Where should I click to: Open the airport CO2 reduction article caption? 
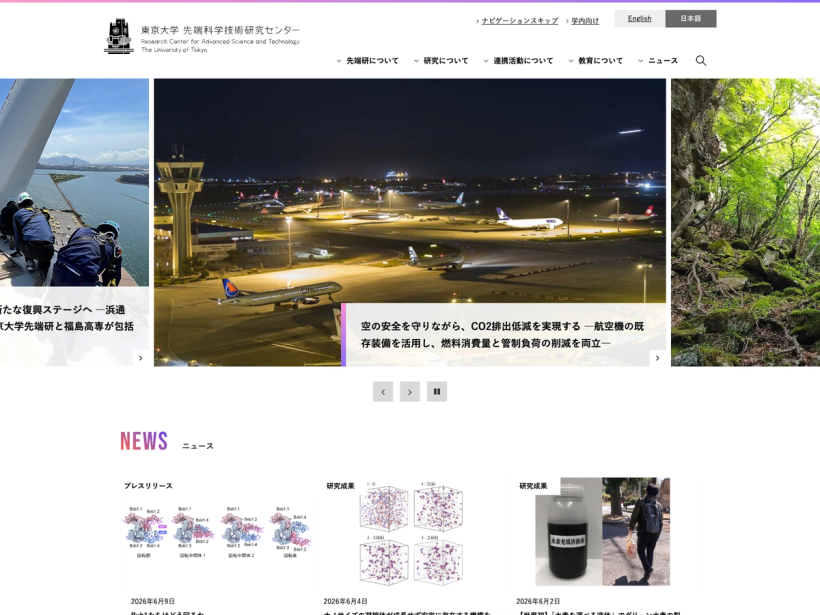[503, 335]
